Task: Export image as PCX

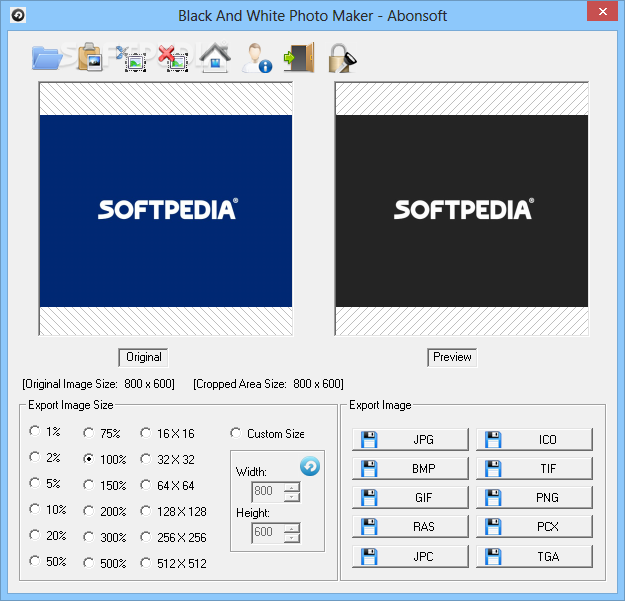Action: 534,527
